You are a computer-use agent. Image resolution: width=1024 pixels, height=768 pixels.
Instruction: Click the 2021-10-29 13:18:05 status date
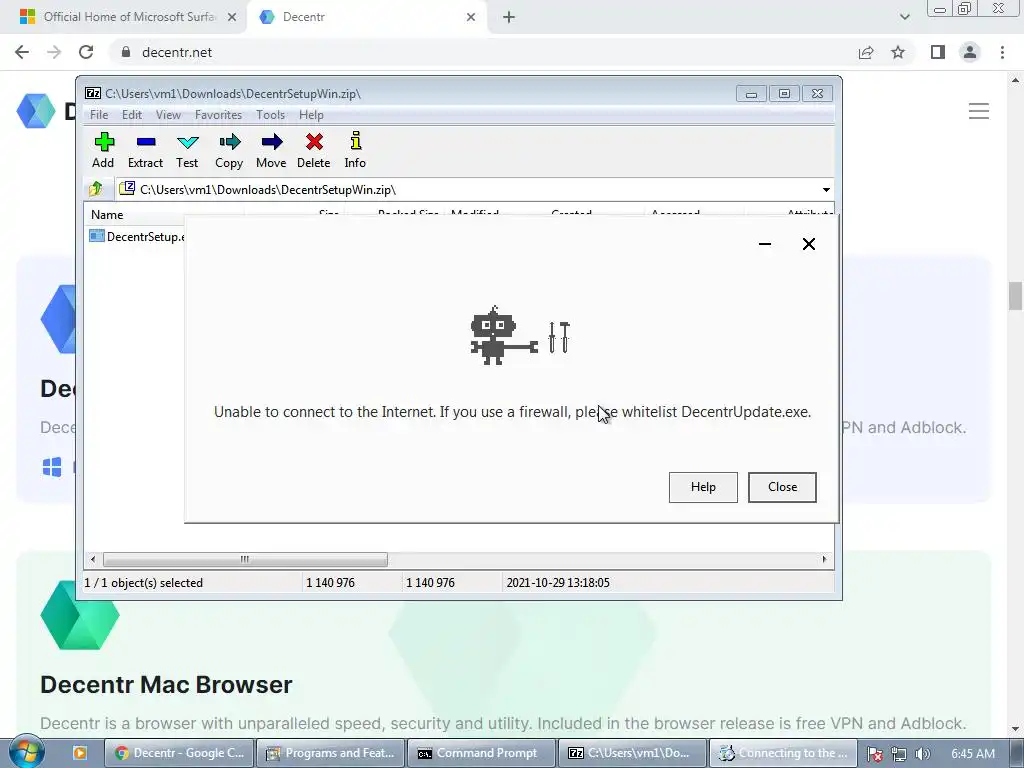tap(558, 583)
